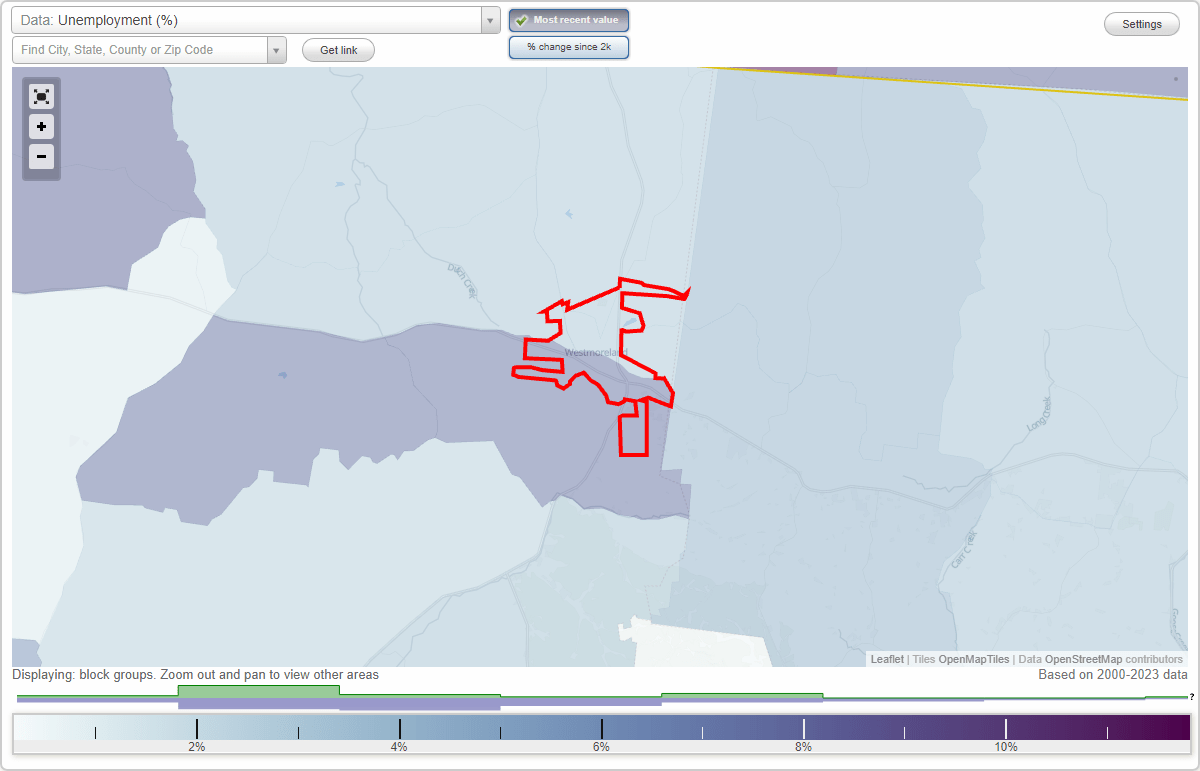Viewport: 1200px width, 771px height.
Task: Click the Ditch Creek map label
Action: point(465,281)
